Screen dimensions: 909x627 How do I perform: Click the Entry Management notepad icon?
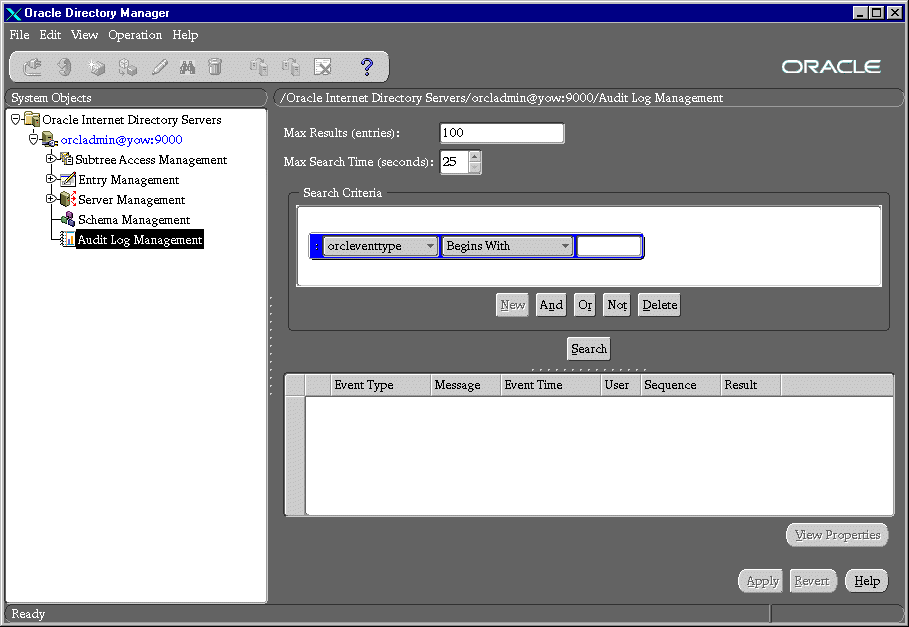(67, 180)
